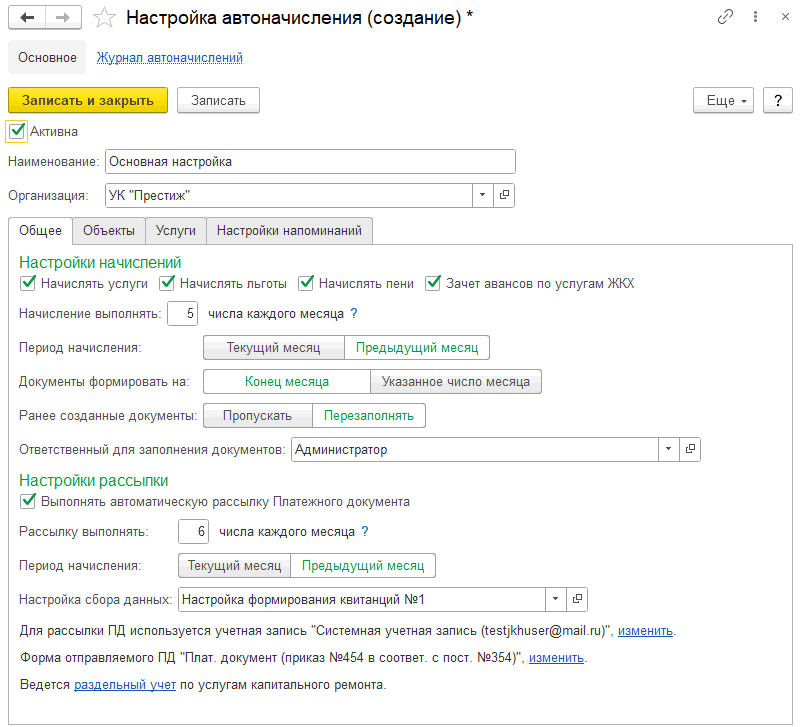Uncheck the Активна checkbox
The image size is (801, 727).
[x=17, y=131]
